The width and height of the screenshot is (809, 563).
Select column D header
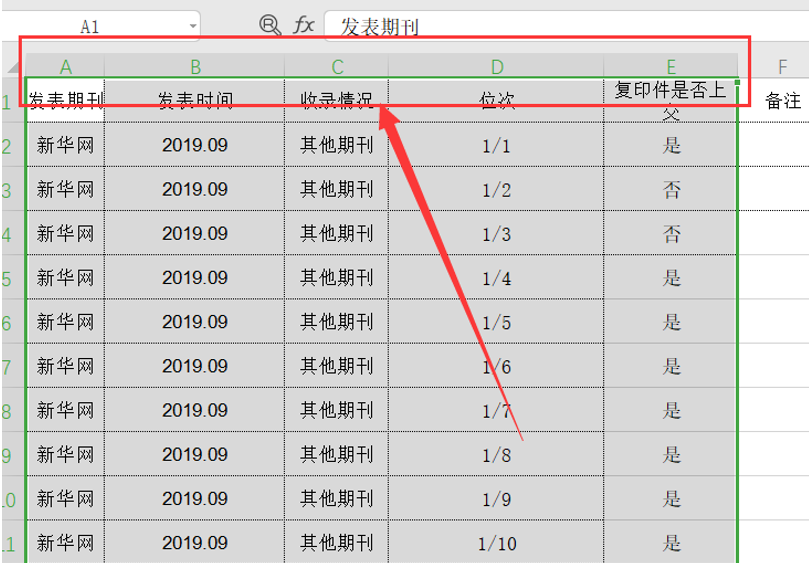[496, 67]
